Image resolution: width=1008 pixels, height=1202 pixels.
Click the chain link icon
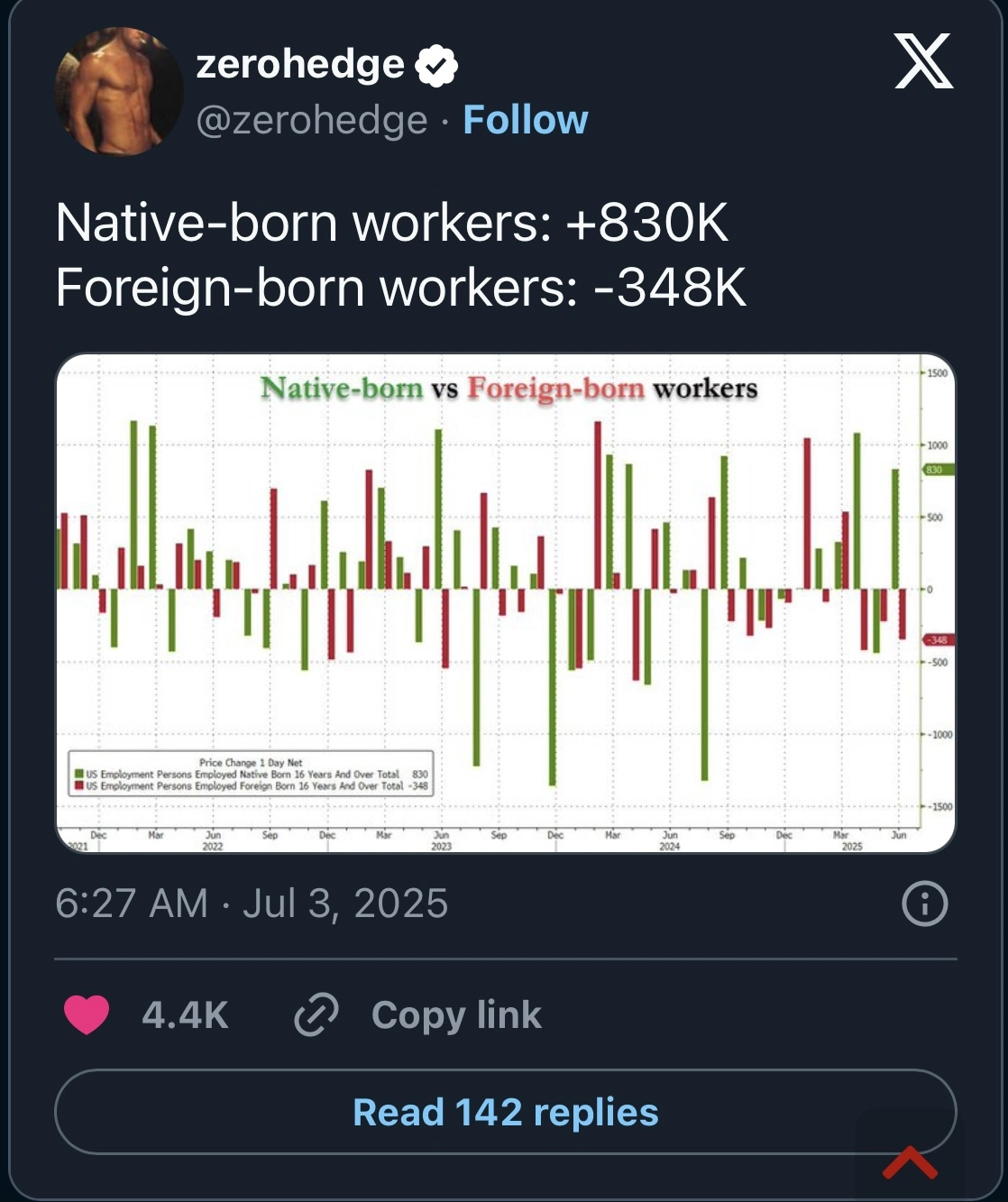point(316,1014)
